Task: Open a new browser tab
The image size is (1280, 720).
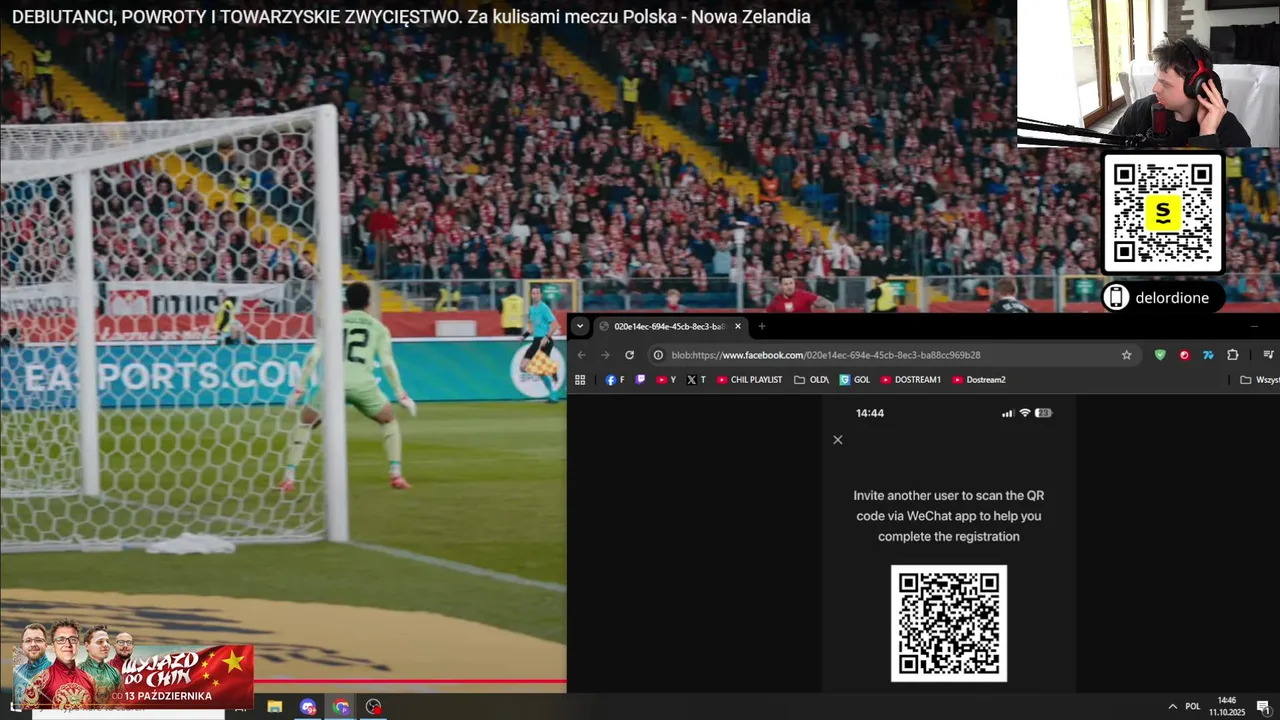Action: [761, 326]
